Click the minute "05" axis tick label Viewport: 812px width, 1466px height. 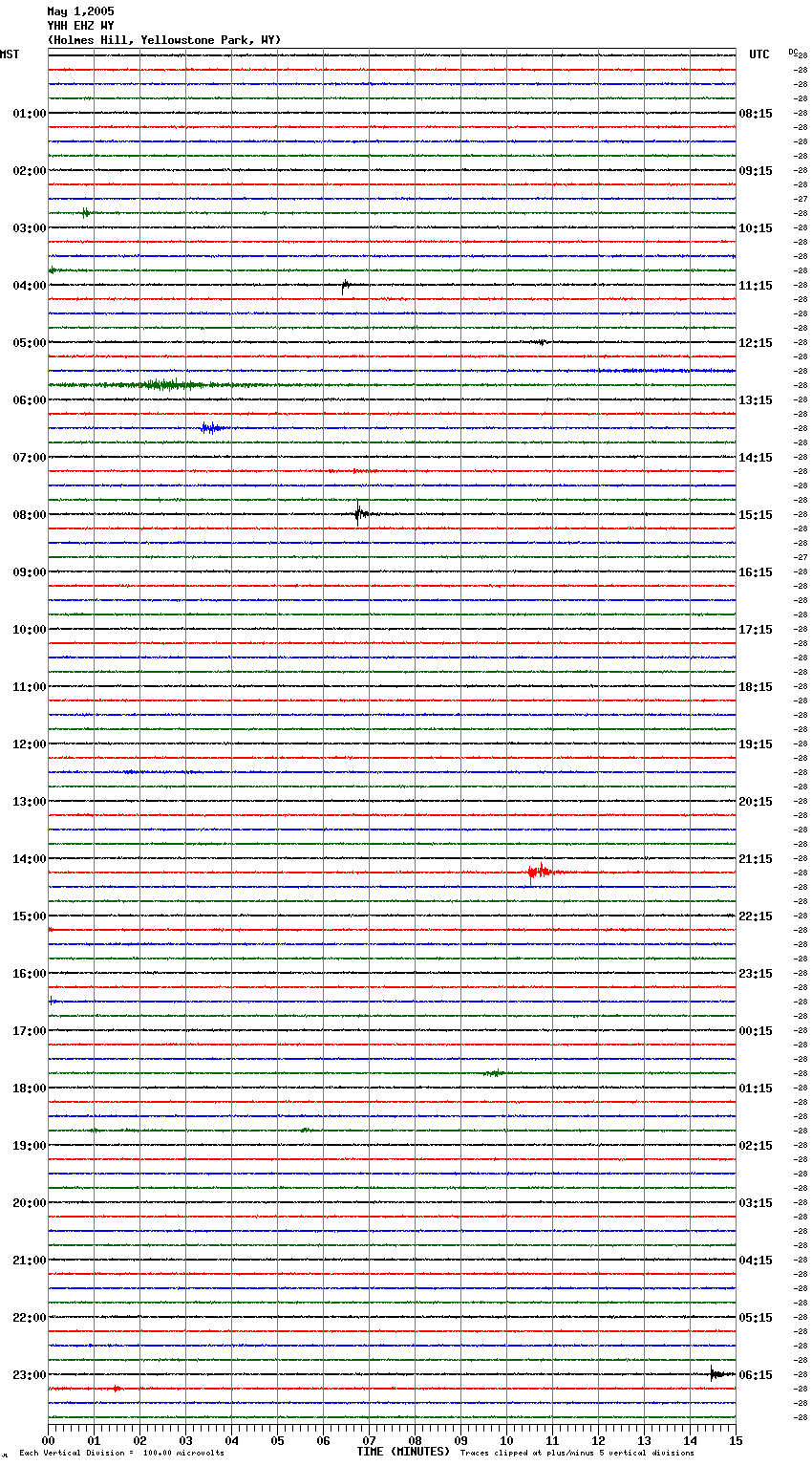point(277,1440)
